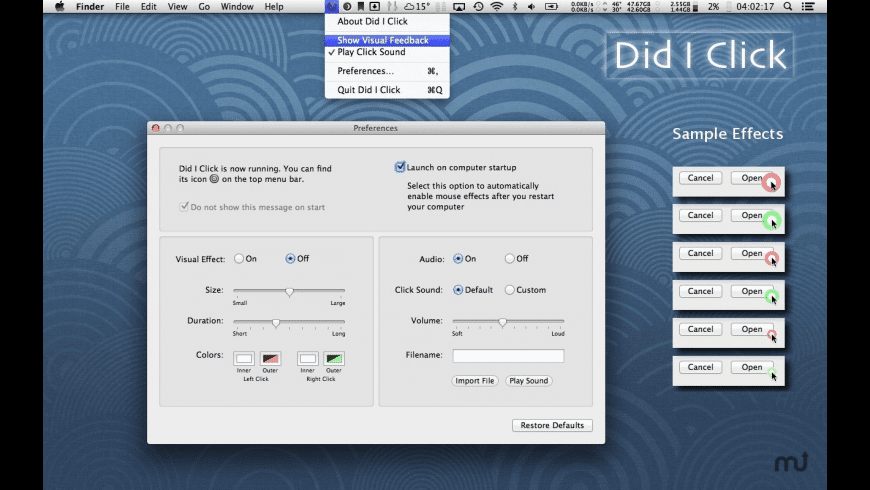
Task: Open the Edit menu
Action: 148,7
